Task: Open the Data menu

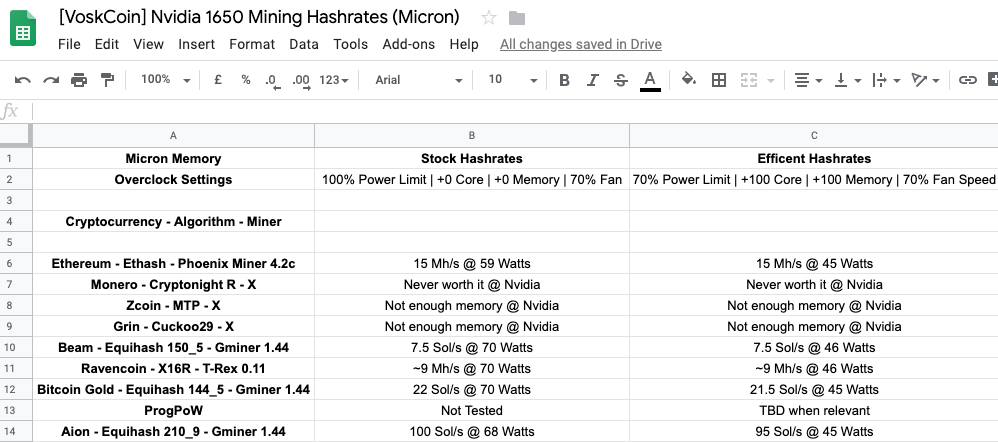Action: (x=304, y=45)
